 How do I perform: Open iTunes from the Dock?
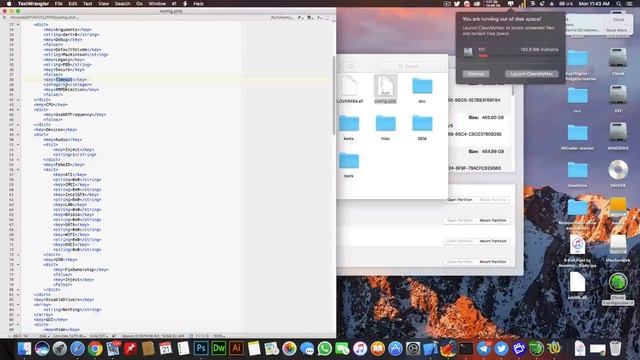pos(360,349)
